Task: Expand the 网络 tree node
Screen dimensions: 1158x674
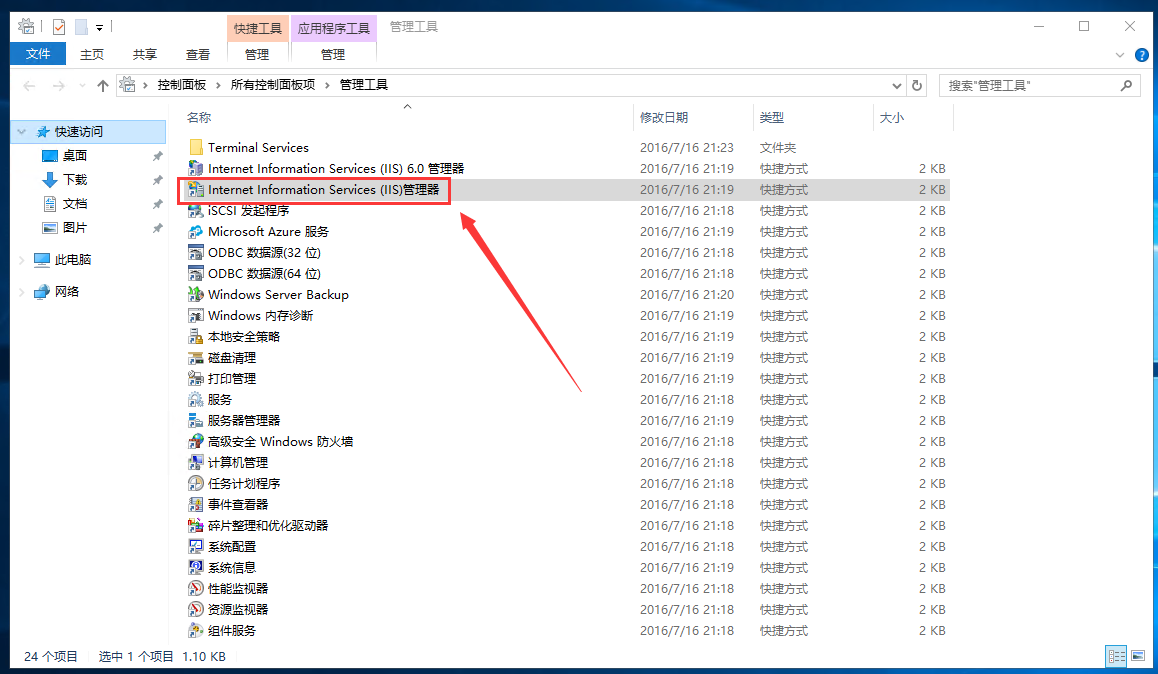Action: click(22, 292)
